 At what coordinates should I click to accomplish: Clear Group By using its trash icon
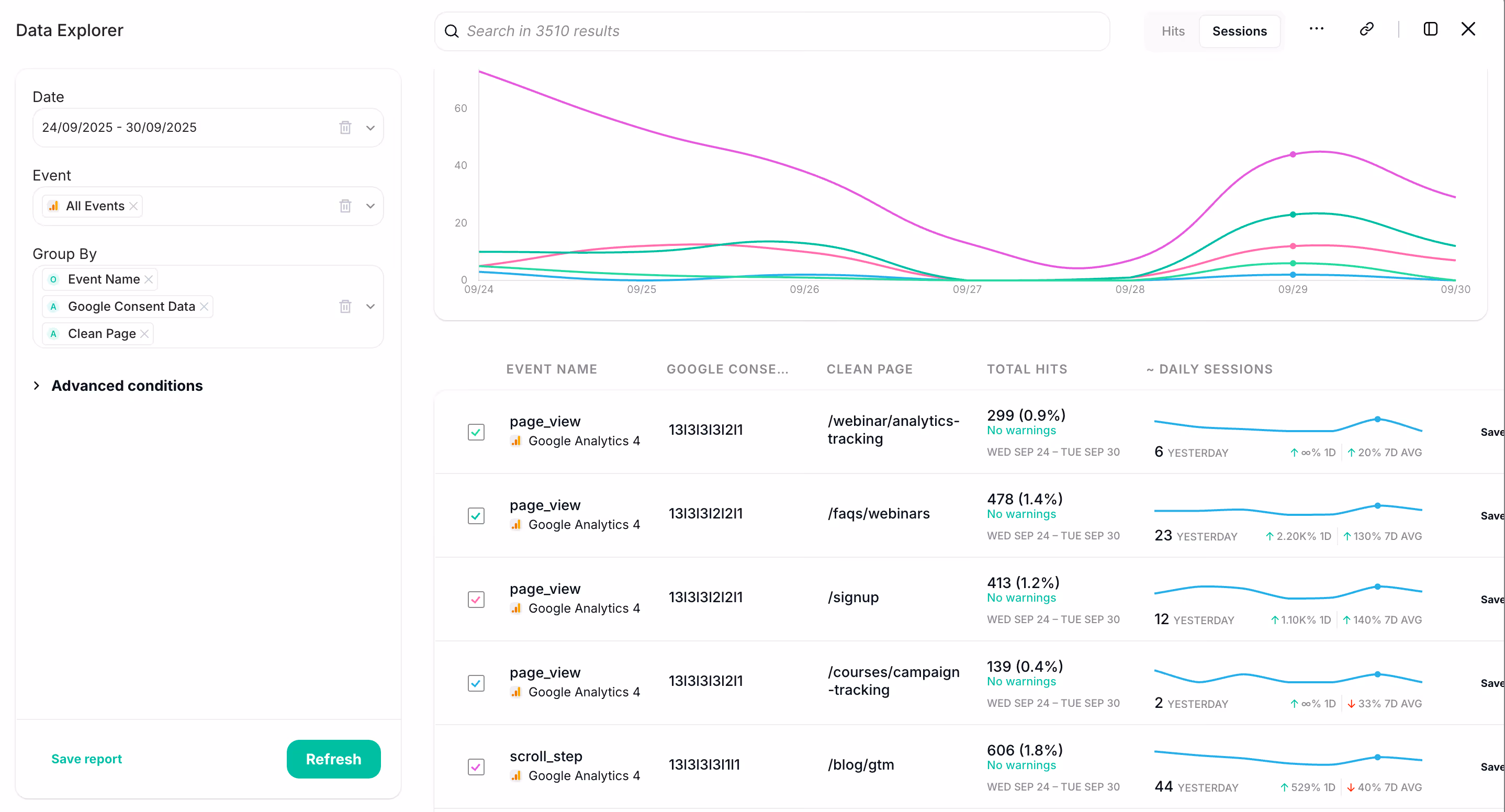click(345, 306)
